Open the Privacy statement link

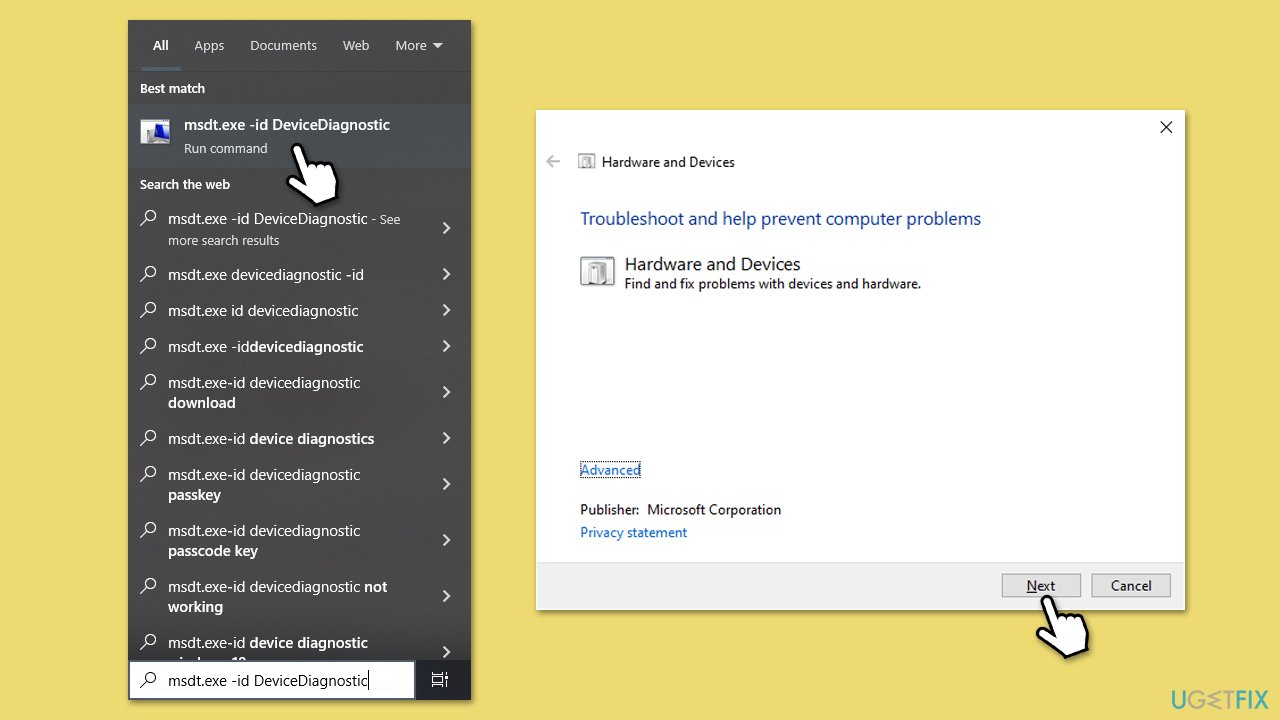(634, 533)
